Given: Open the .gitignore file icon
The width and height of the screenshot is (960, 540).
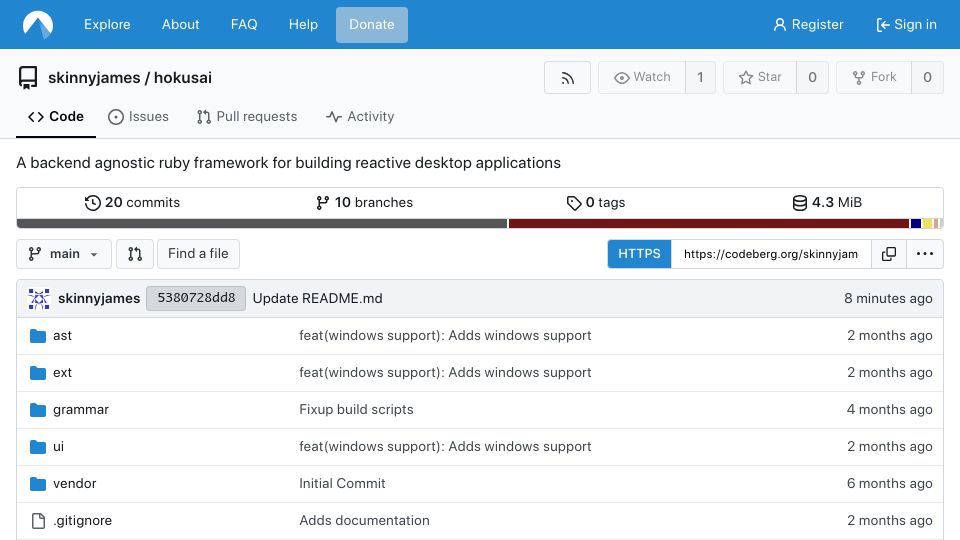Looking at the screenshot, I should pyautogui.click(x=38, y=520).
